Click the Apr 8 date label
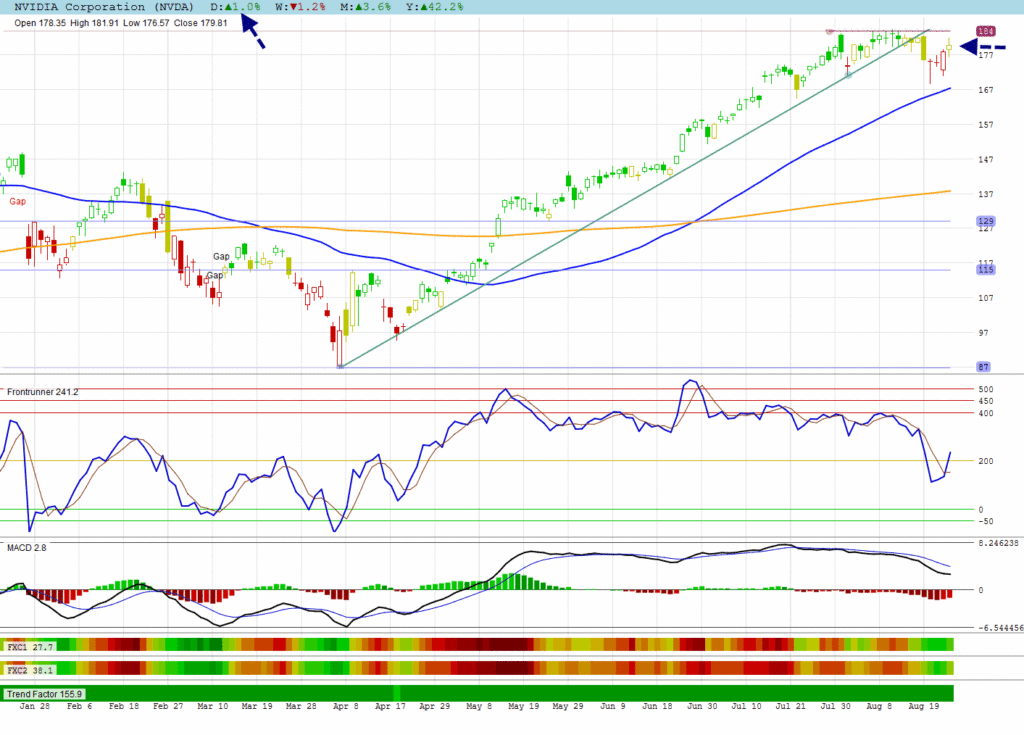The width and height of the screenshot is (1024, 735). [346, 706]
